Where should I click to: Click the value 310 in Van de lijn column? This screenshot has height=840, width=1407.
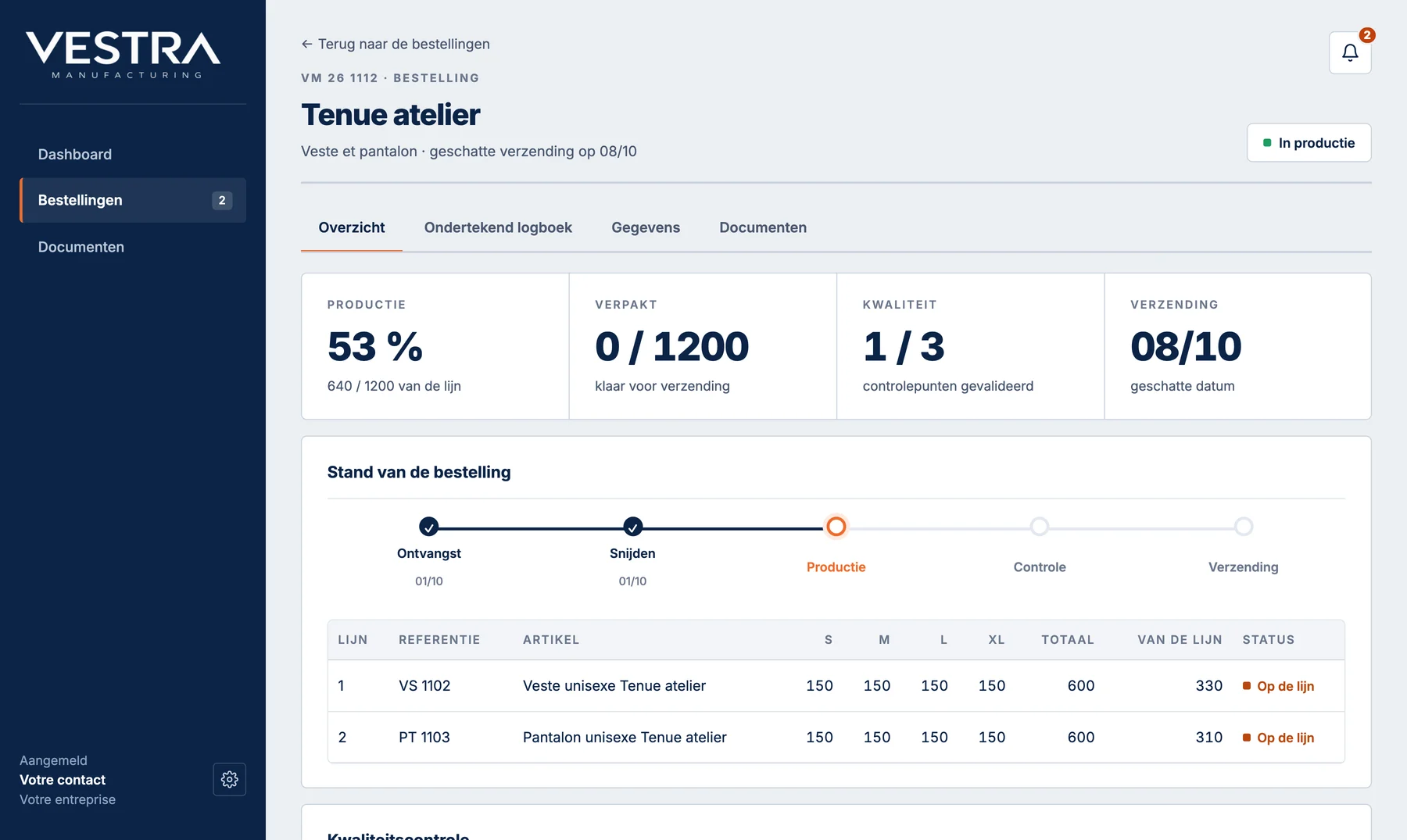click(x=1208, y=737)
